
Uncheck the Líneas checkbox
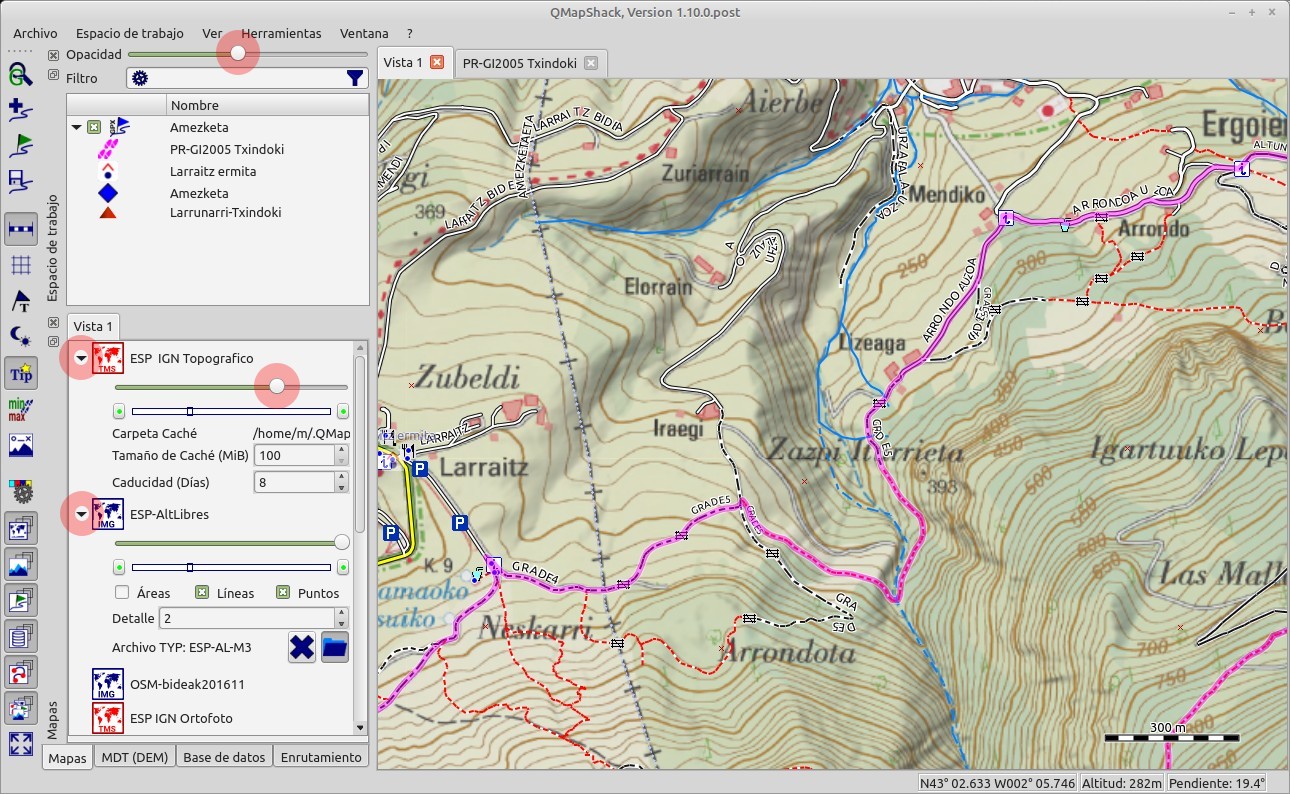[x=201, y=592]
